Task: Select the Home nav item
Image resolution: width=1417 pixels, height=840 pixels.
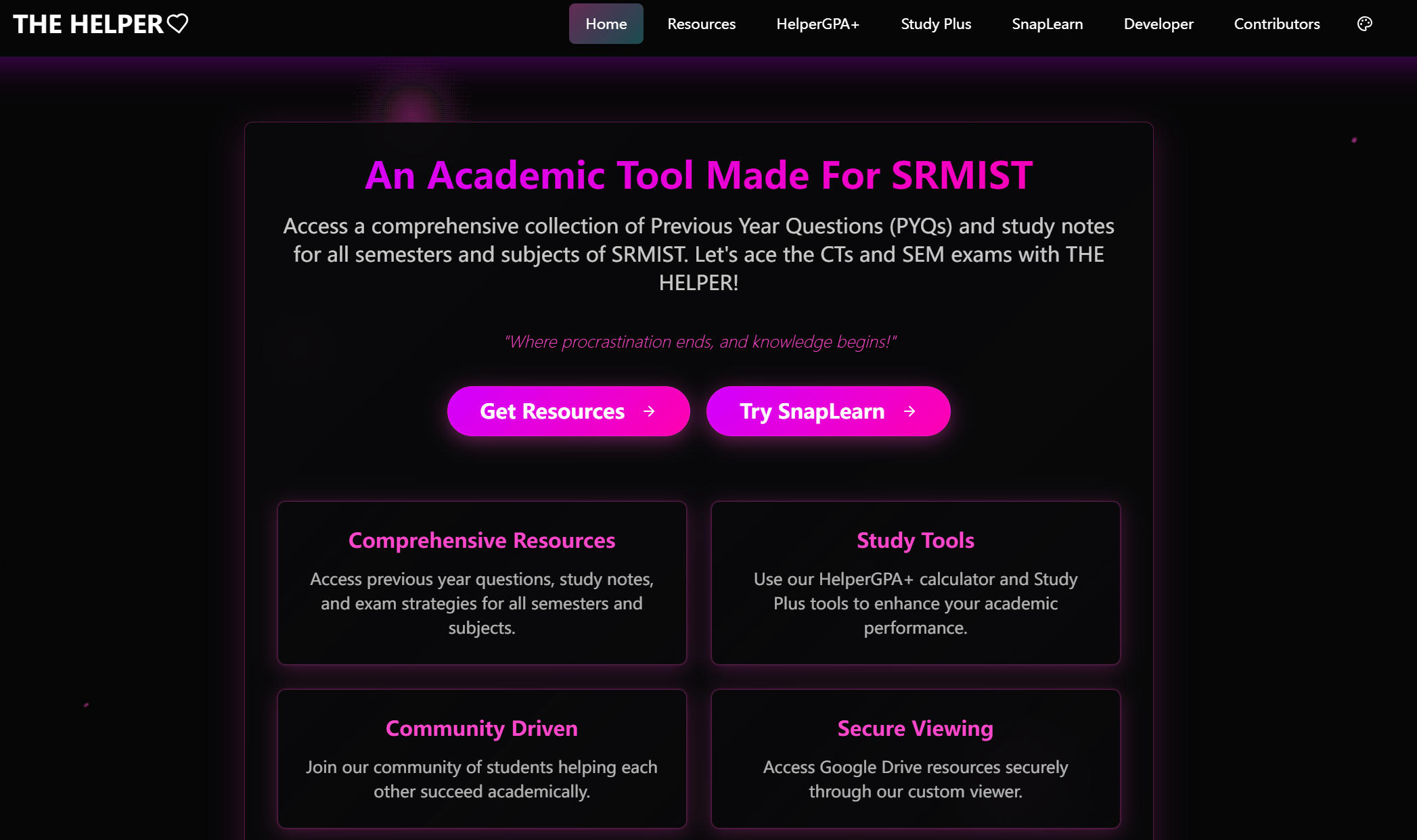Action: point(606,24)
